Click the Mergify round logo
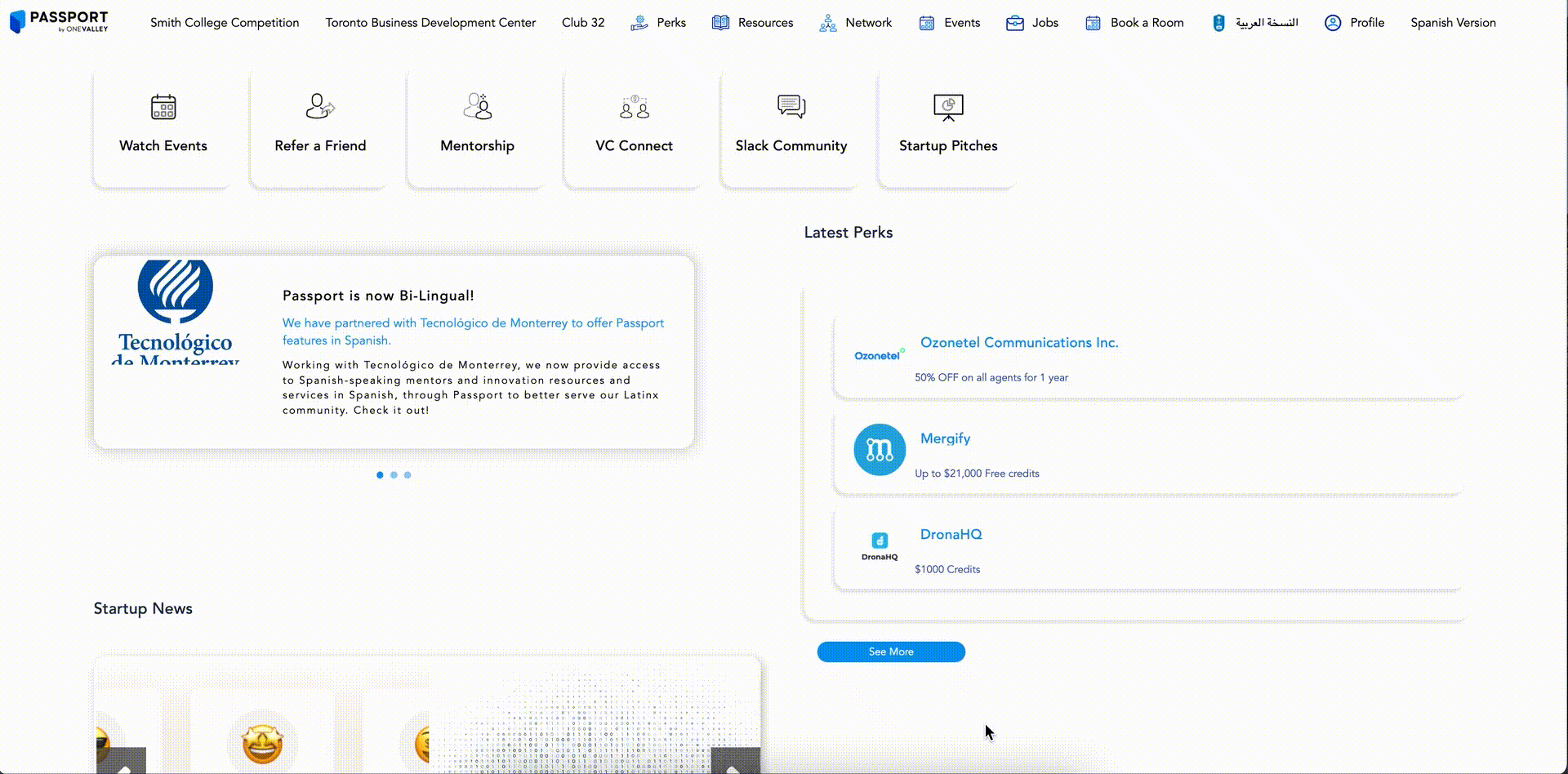The width and height of the screenshot is (1568, 774). click(x=880, y=450)
